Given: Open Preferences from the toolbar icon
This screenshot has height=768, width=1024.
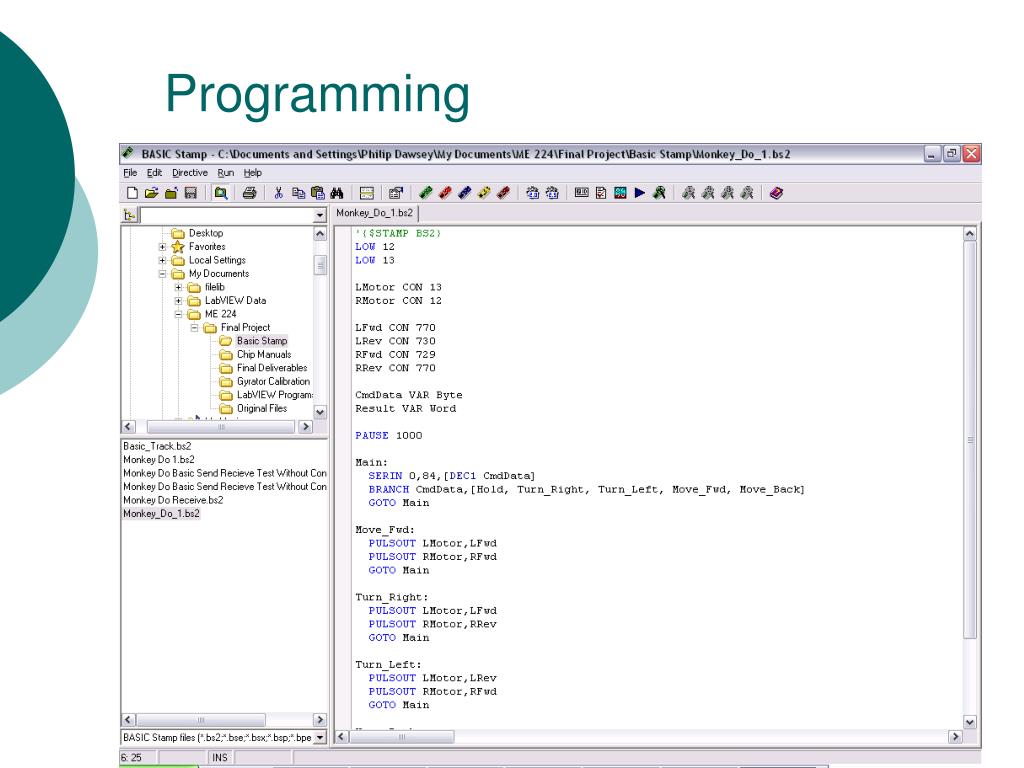Looking at the screenshot, I should click(395, 193).
